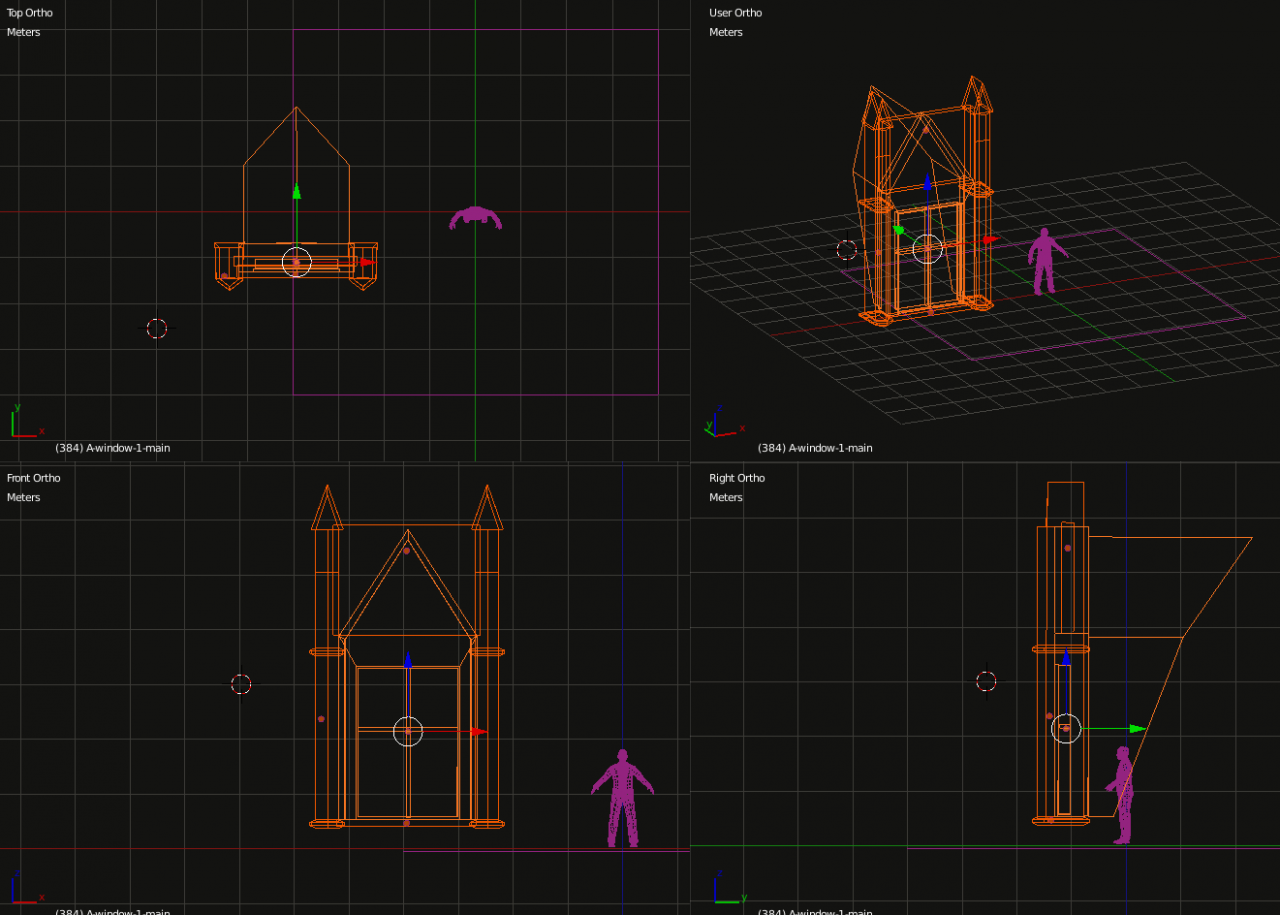1280x915 pixels.
Task: Click the 3D cursor in Front Ortho view
Action: coord(241,684)
